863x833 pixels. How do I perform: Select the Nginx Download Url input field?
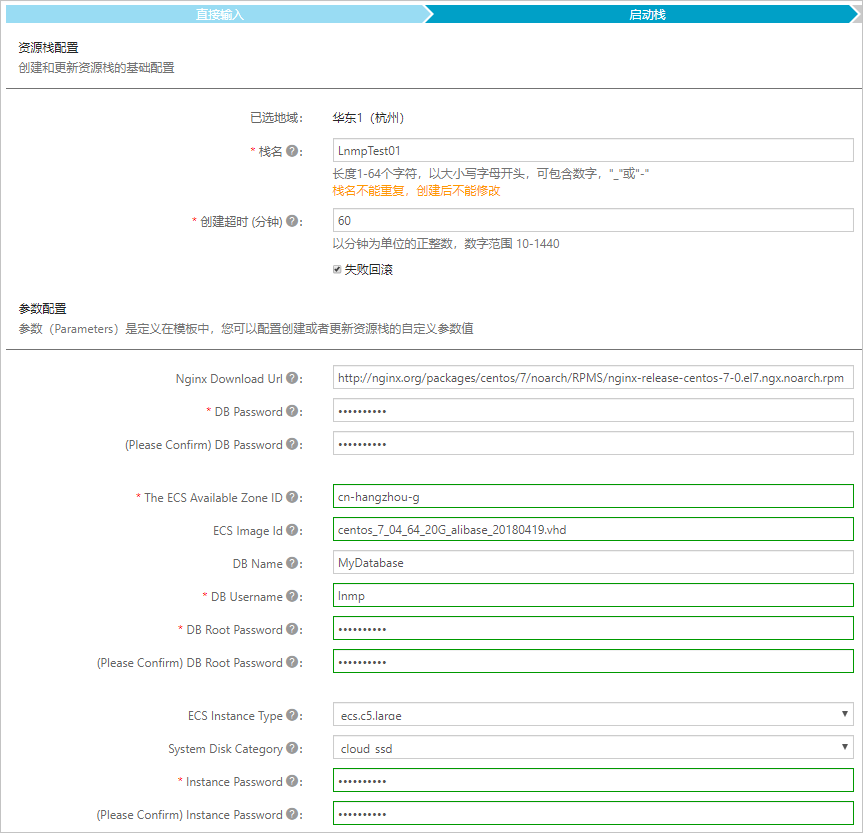coord(593,377)
